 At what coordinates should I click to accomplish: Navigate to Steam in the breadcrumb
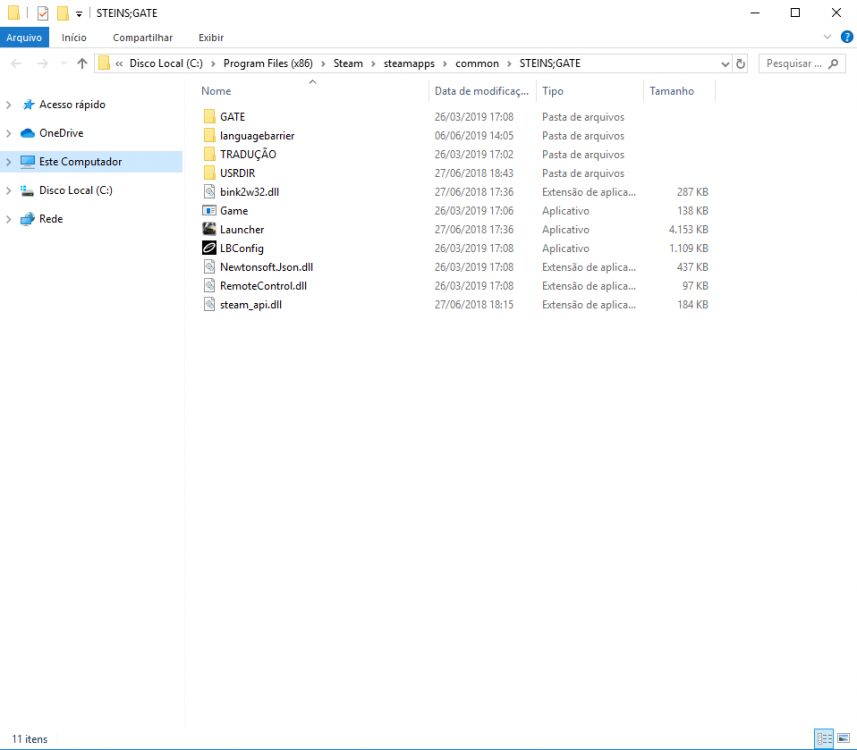tap(348, 63)
